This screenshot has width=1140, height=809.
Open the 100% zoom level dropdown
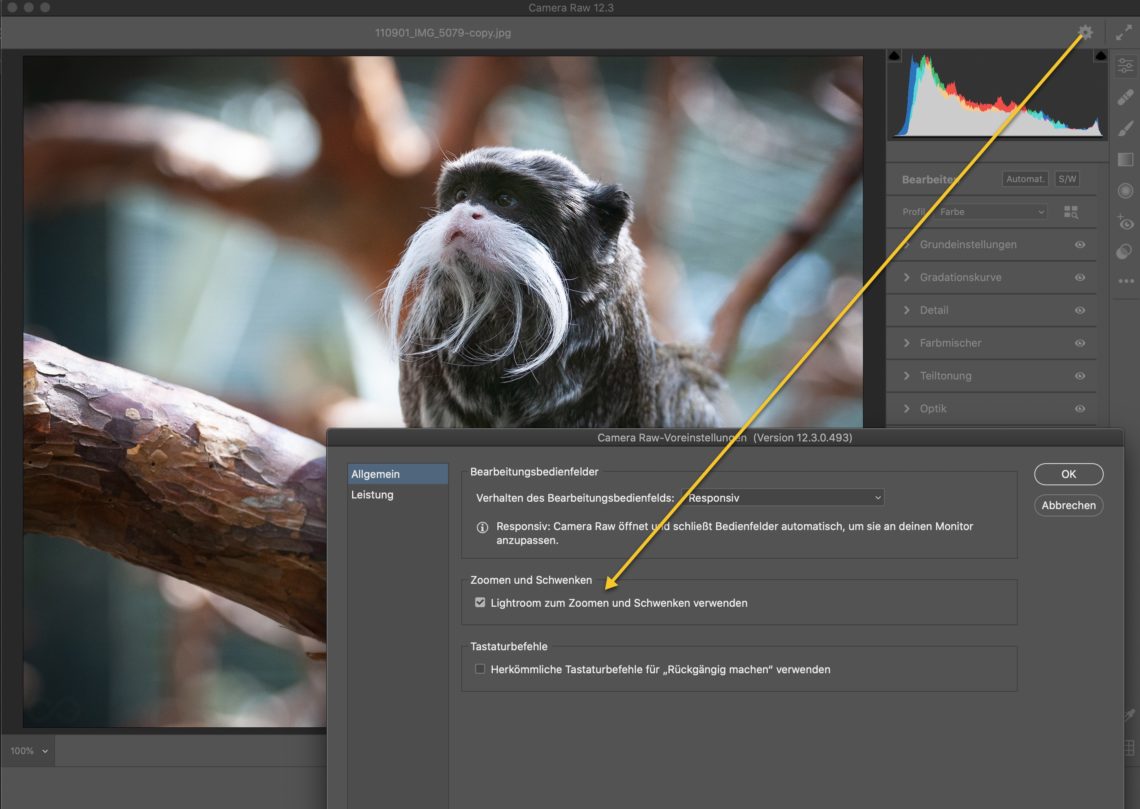pos(28,751)
